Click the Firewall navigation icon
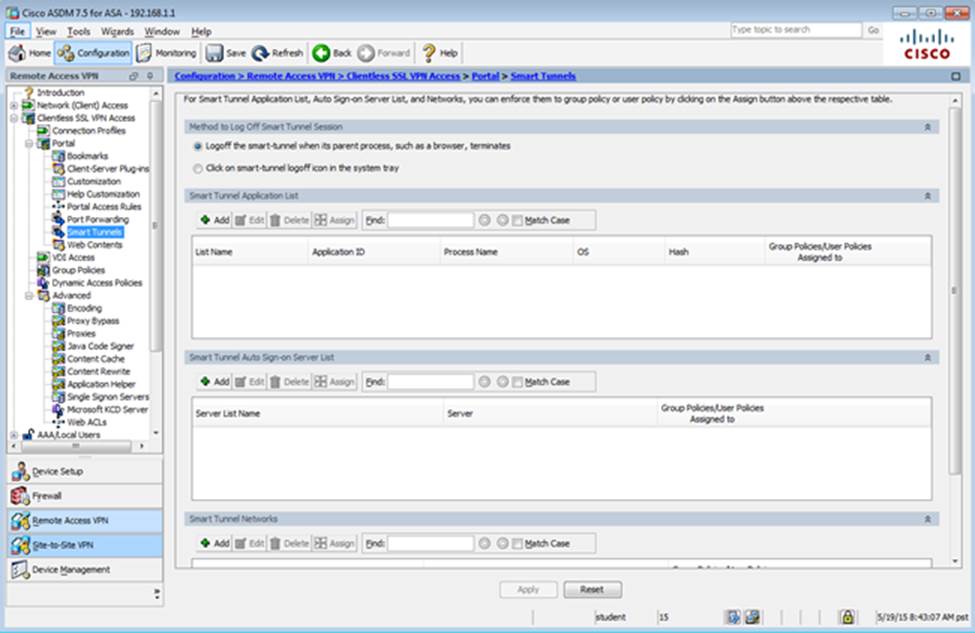Viewport: 975px width, 633px height. point(21,496)
